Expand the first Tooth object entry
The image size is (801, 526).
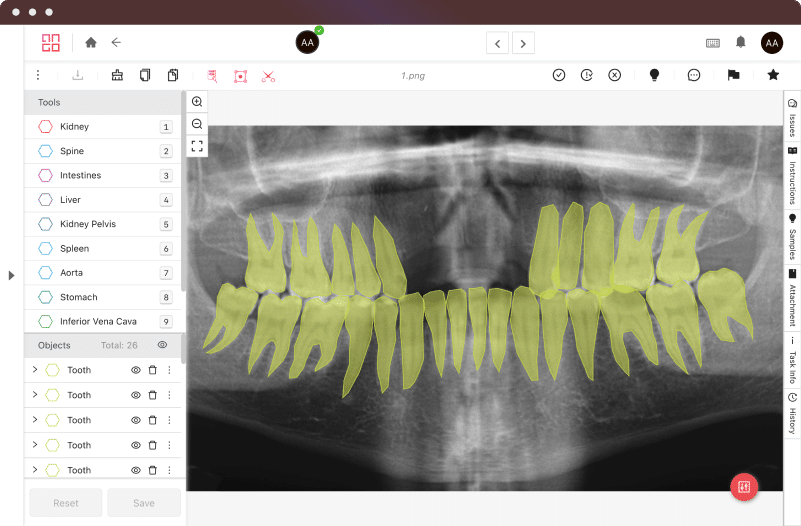click(35, 370)
